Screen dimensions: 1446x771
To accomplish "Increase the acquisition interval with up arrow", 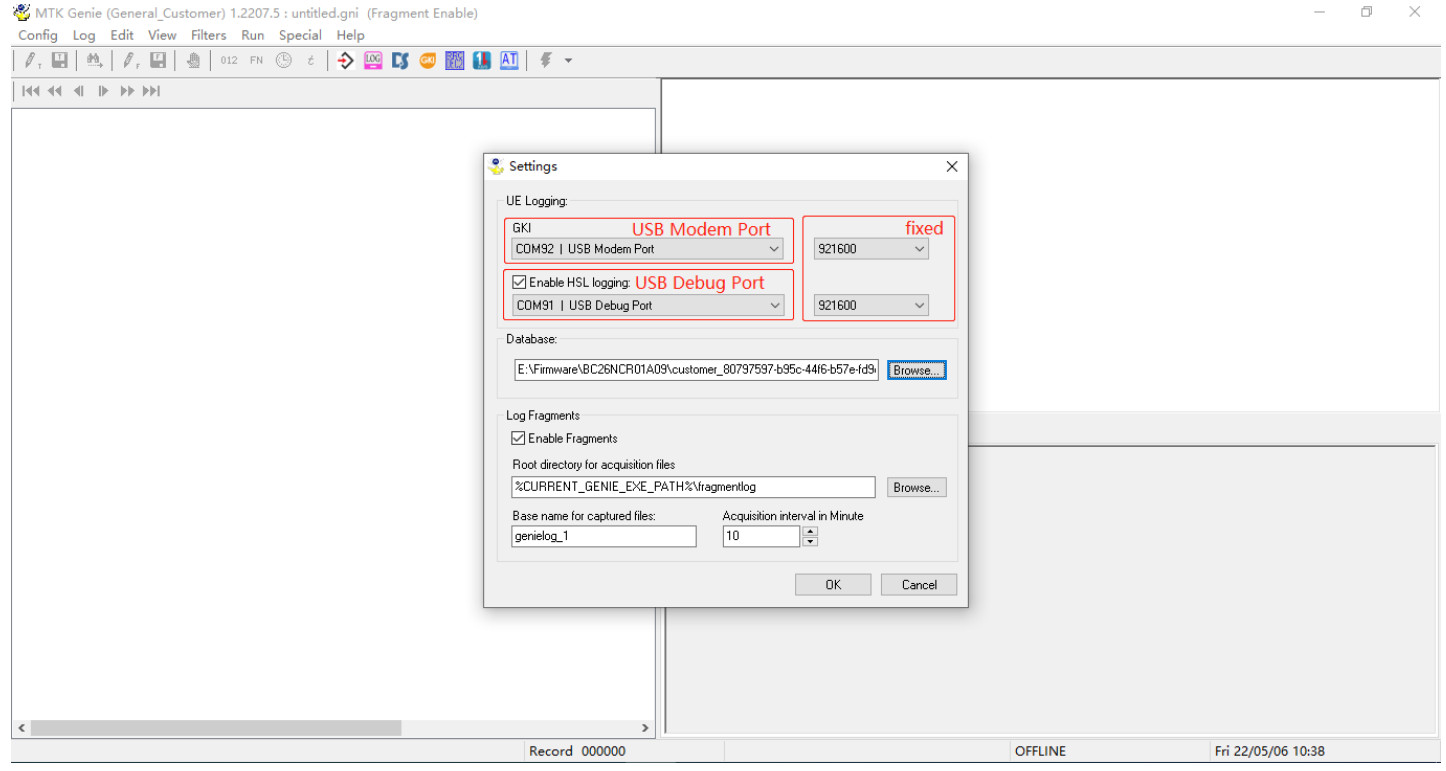I will click(x=810, y=531).
